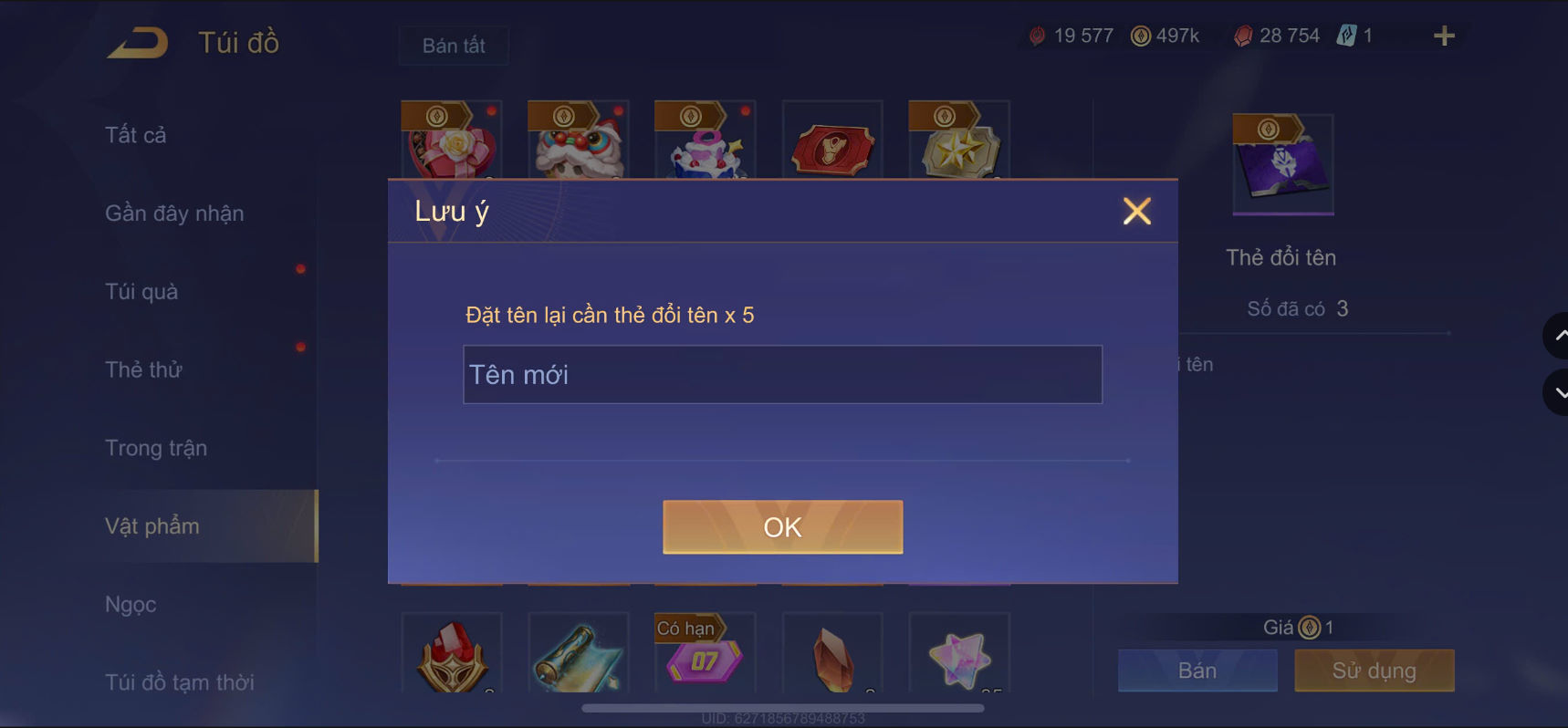Open the Tất cả category tab
1568x728 pixels.
coord(136,135)
